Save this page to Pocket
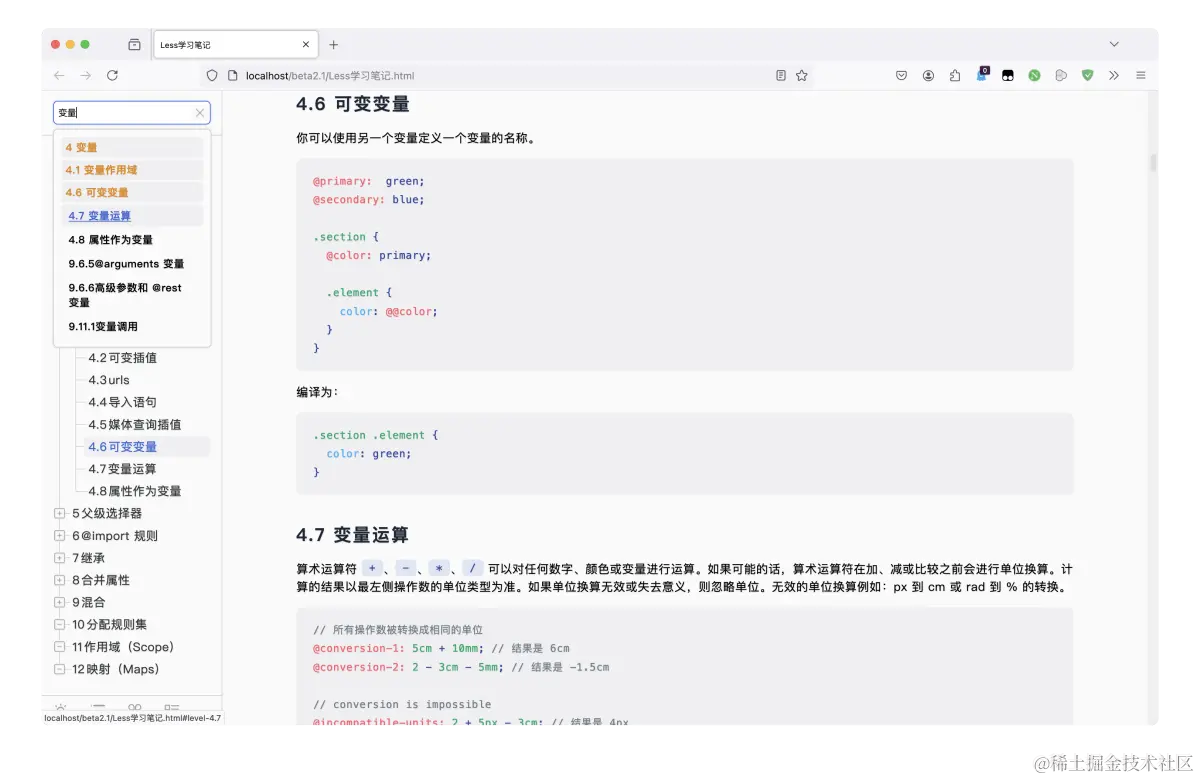 click(x=902, y=75)
